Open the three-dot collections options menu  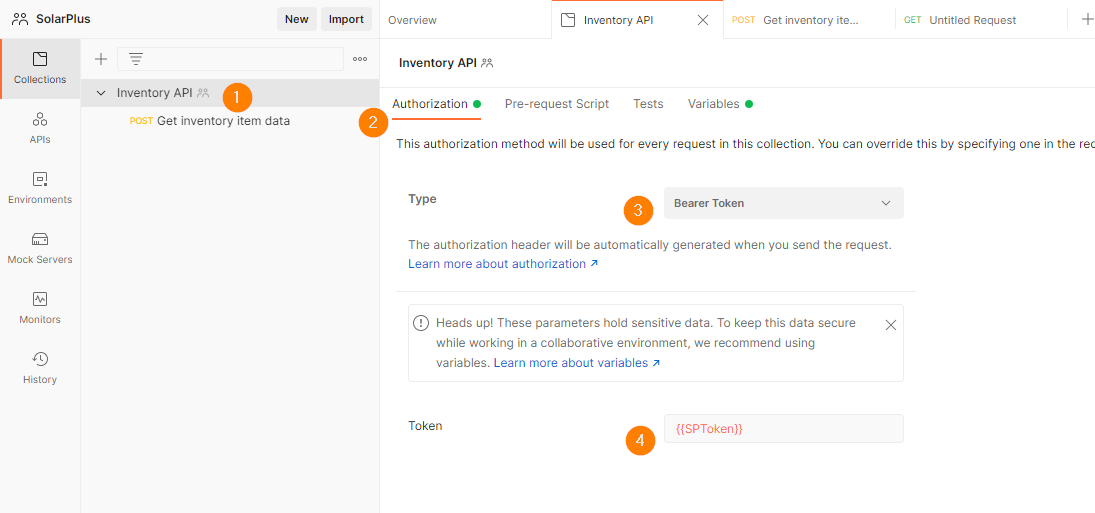(360, 59)
